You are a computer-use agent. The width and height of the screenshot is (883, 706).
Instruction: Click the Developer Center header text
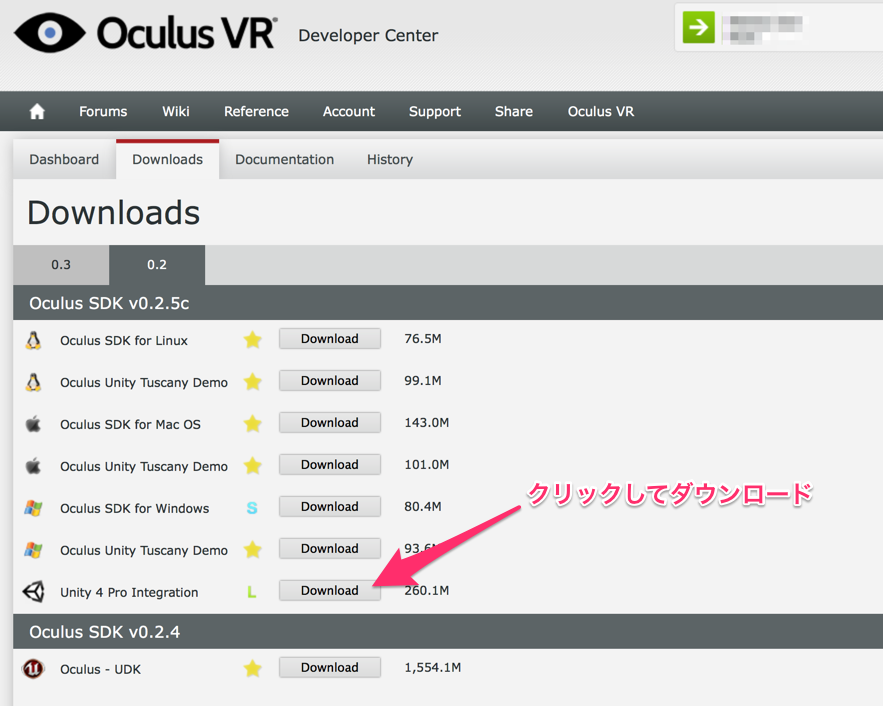click(368, 35)
